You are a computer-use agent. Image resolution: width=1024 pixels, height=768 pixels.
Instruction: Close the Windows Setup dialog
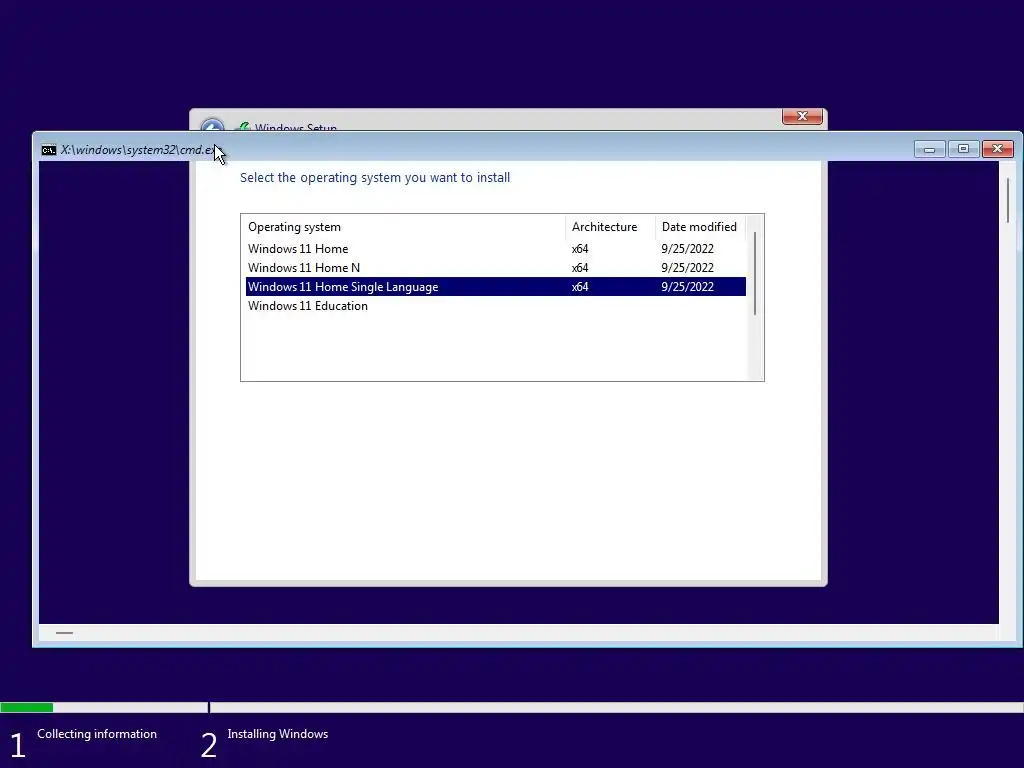point(802,116)
